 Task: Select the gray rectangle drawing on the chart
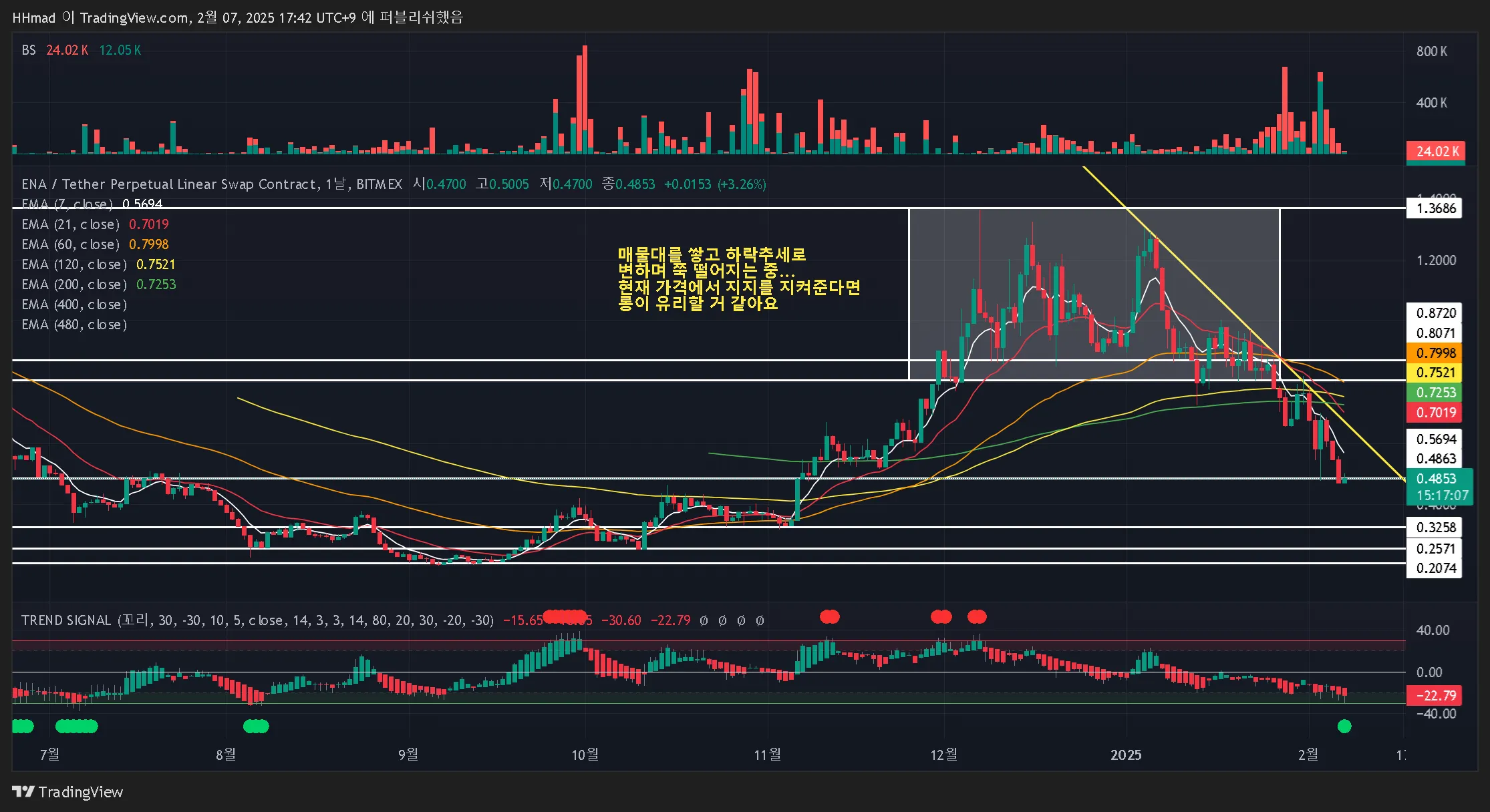[x=1094, y=294]
